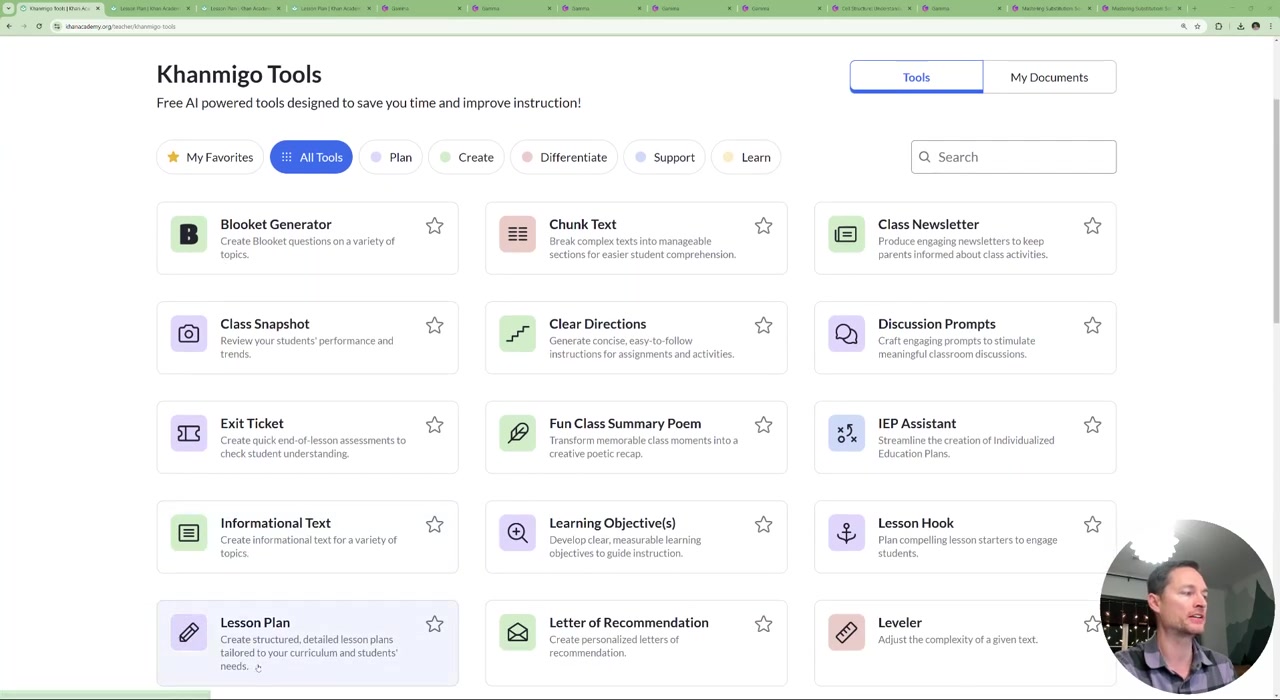This screenshot has width=1280, height=700.
Task: Click the Search tools field
Action: click(1013, 157)
